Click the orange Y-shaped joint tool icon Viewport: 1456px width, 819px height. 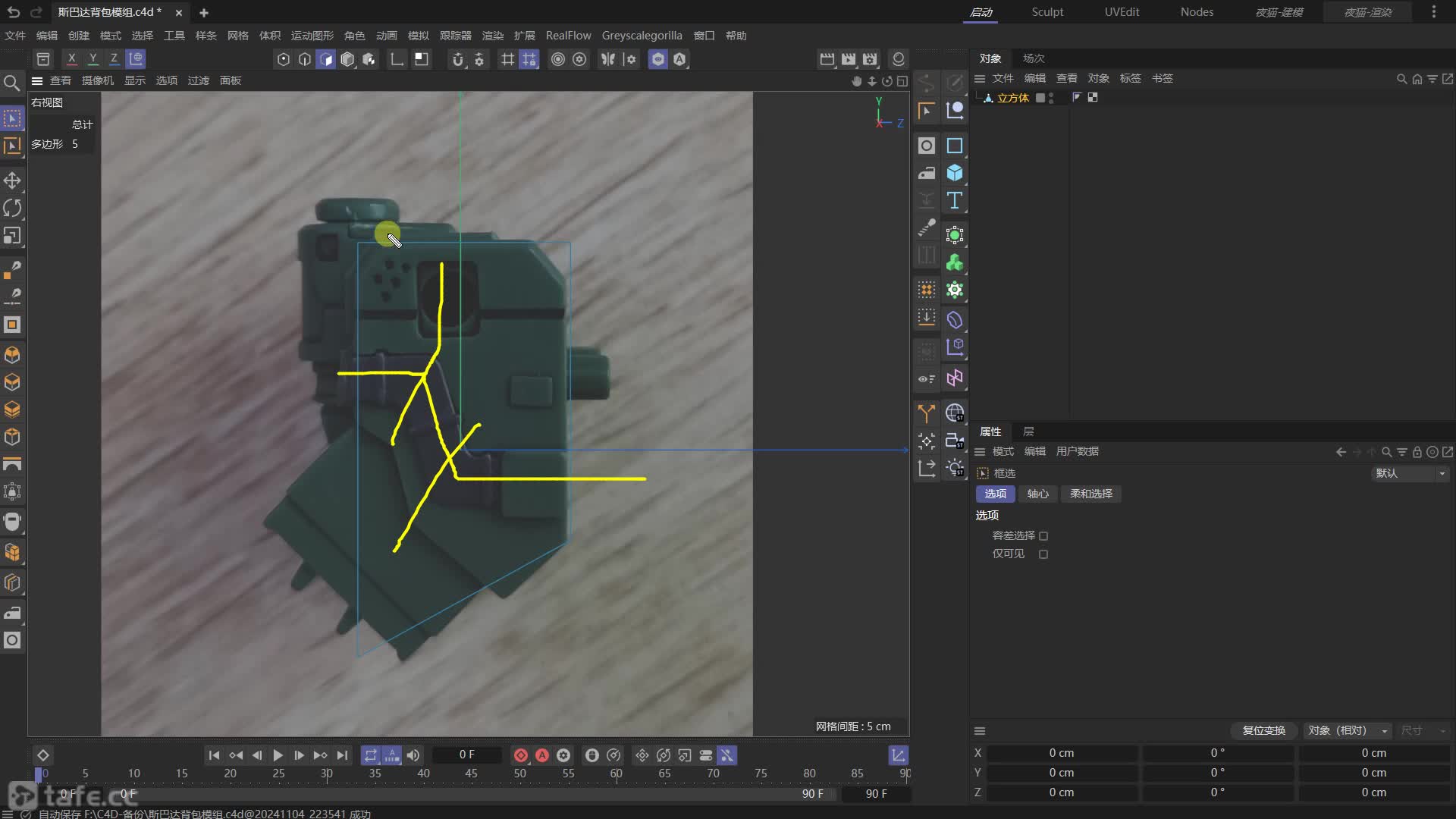(x=926, y=413)
